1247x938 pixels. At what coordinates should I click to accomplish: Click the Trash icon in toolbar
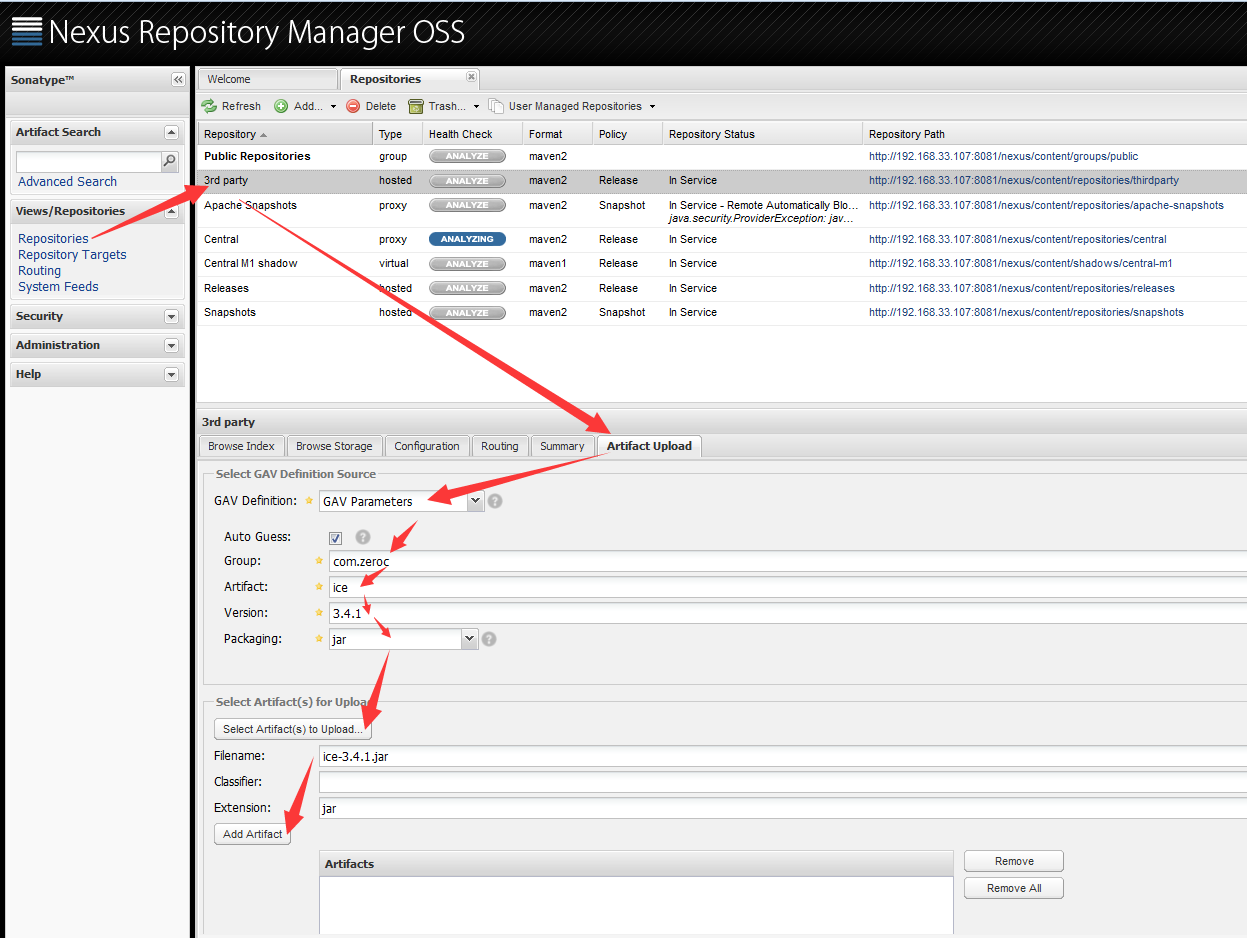tap(415, 106)
